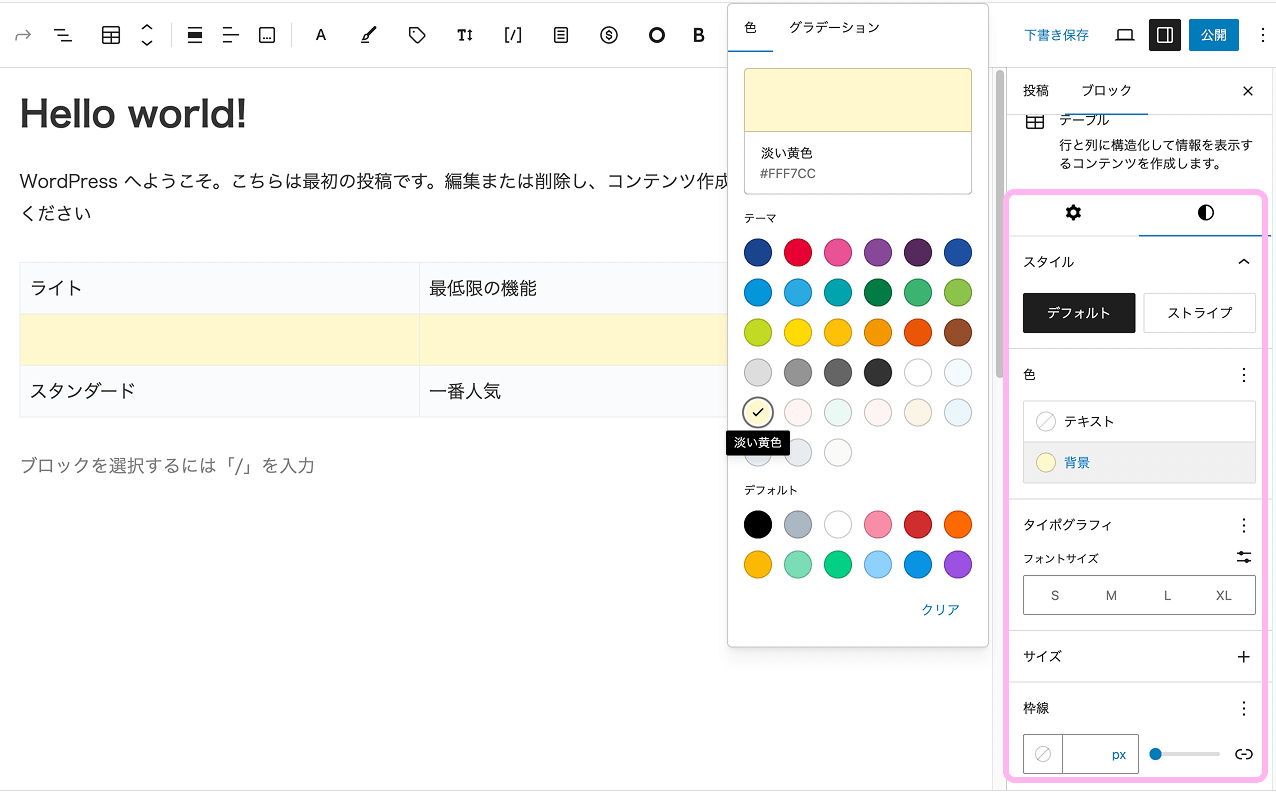
Task: Switch to the 色 tab in the color popover
Action: [x=751, y=28]
